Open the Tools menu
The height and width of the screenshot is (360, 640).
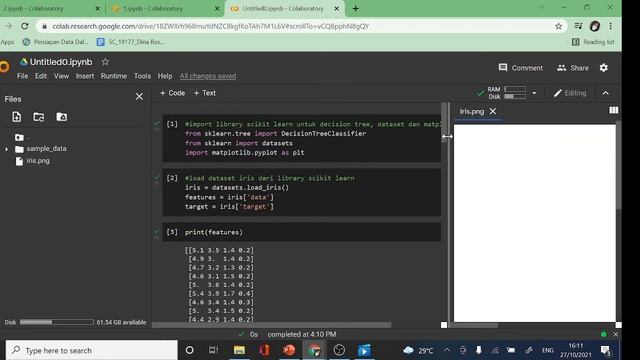coord(142,76)
